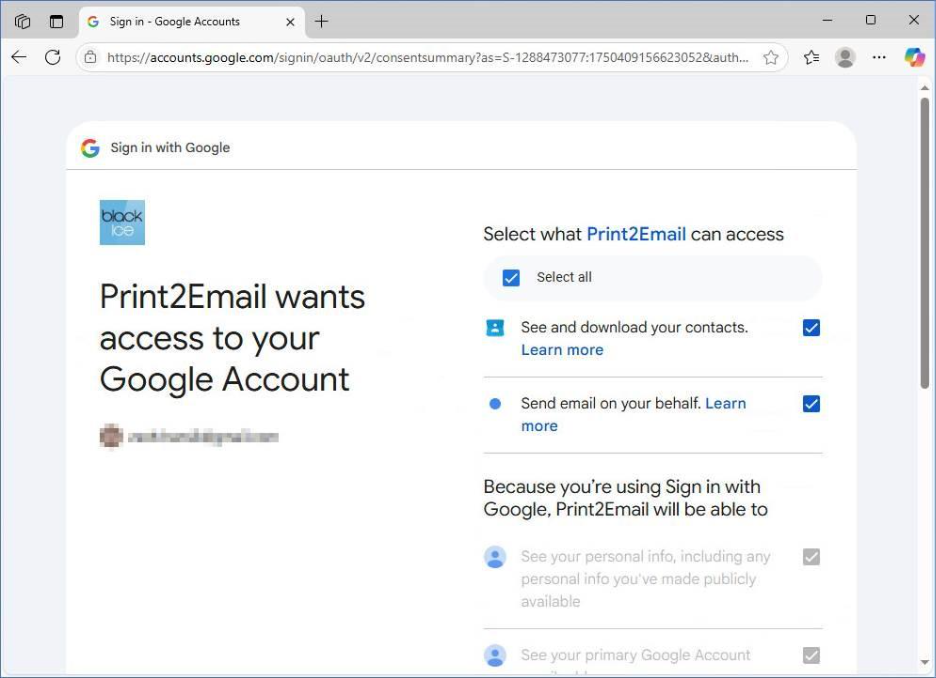This screenshot has width=936, height=678.
Task: View site information lock icon
Action: 90,57
